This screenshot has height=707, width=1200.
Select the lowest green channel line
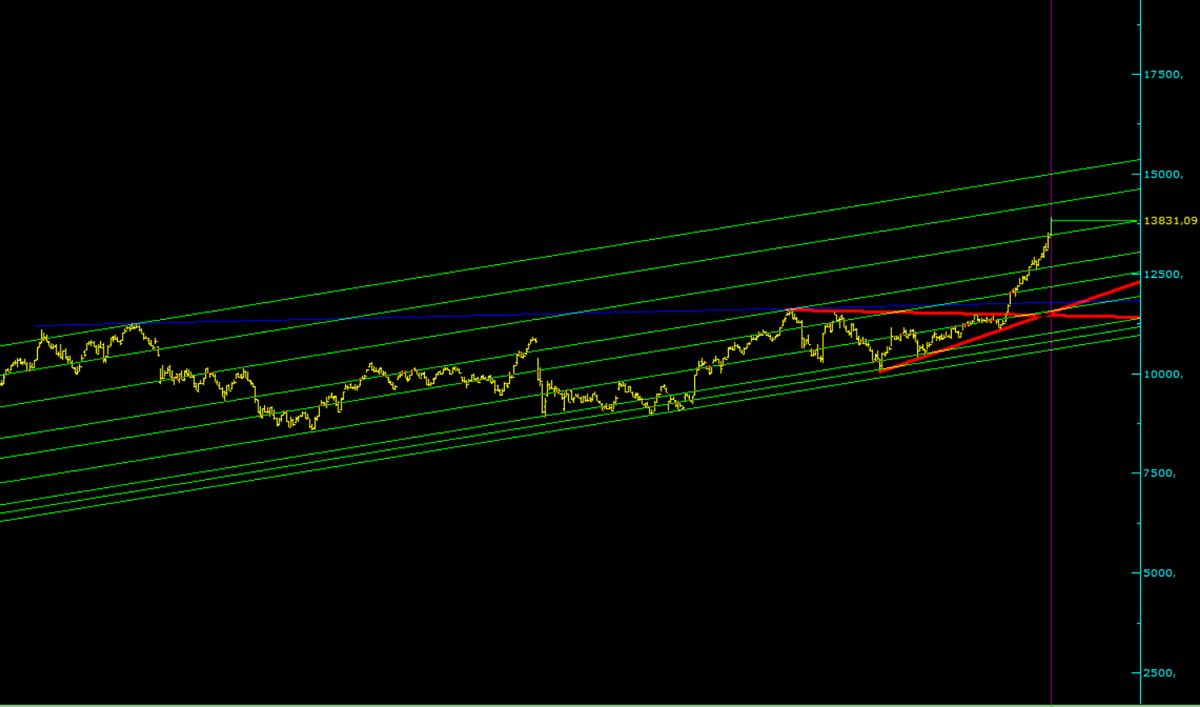click(x=570, y=428)
